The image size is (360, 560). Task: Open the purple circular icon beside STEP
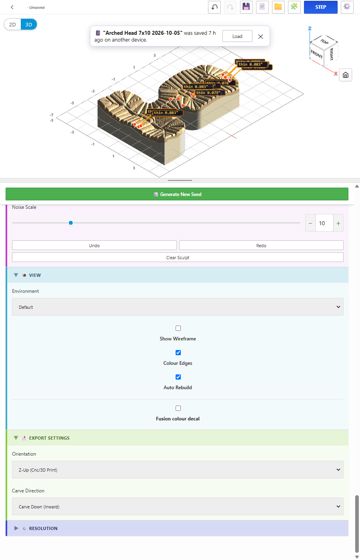(347, 7)
